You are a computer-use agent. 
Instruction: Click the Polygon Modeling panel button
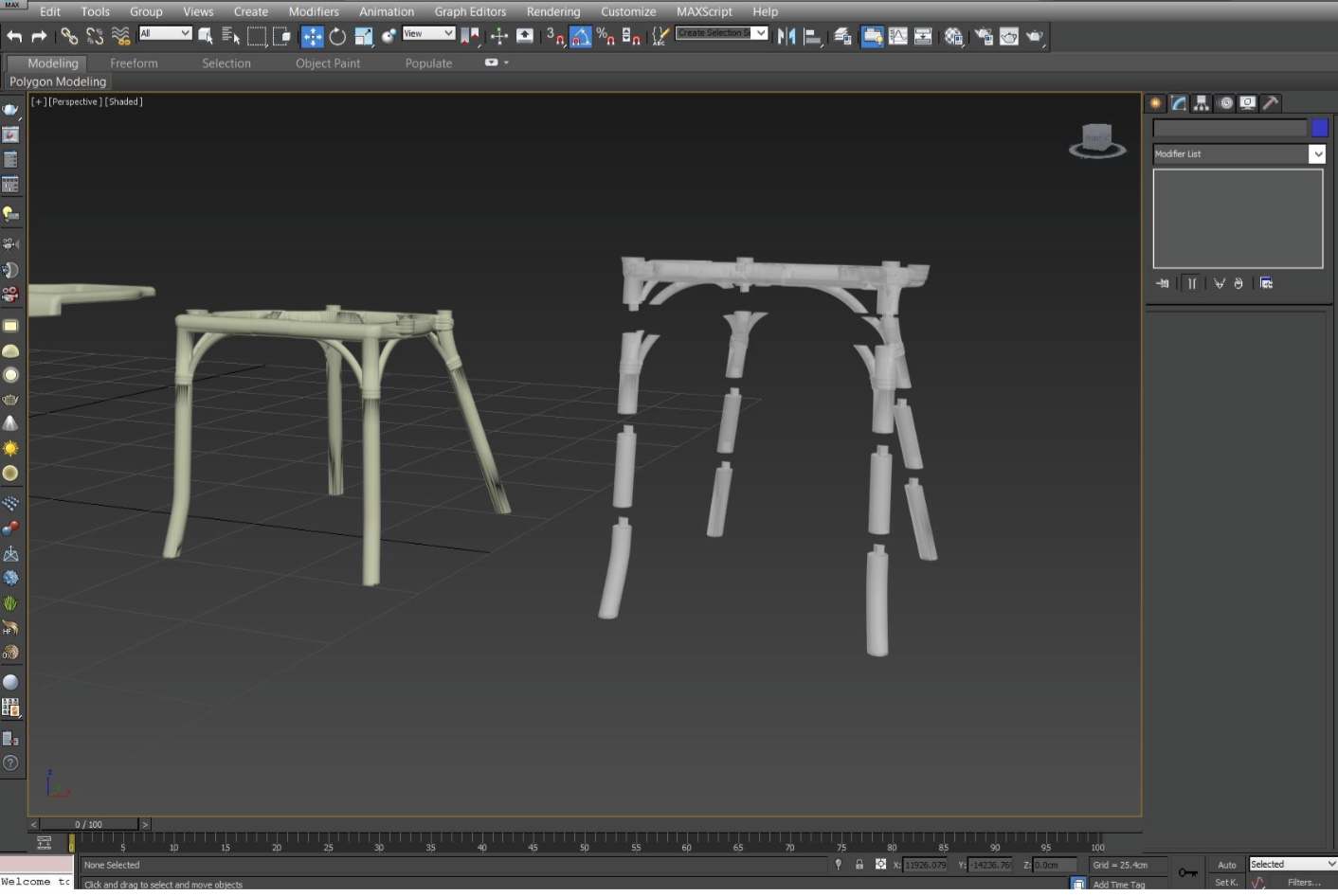[x=58, y=81]
